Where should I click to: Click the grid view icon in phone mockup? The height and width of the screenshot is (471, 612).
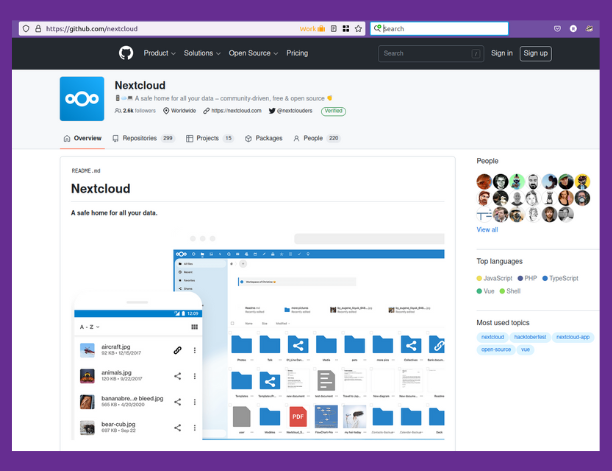(x=194, y=327)
